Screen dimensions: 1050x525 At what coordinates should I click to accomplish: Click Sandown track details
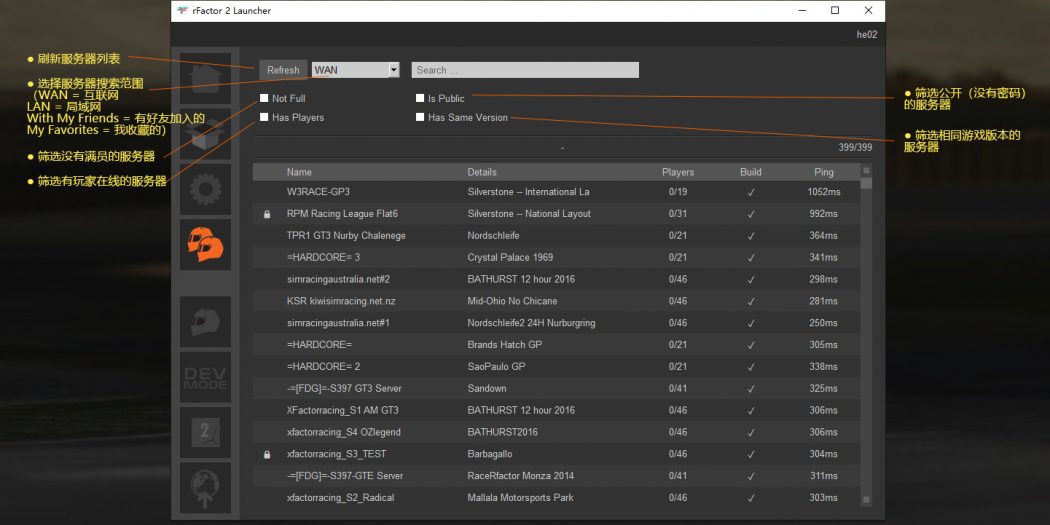(x=487, y=389)
